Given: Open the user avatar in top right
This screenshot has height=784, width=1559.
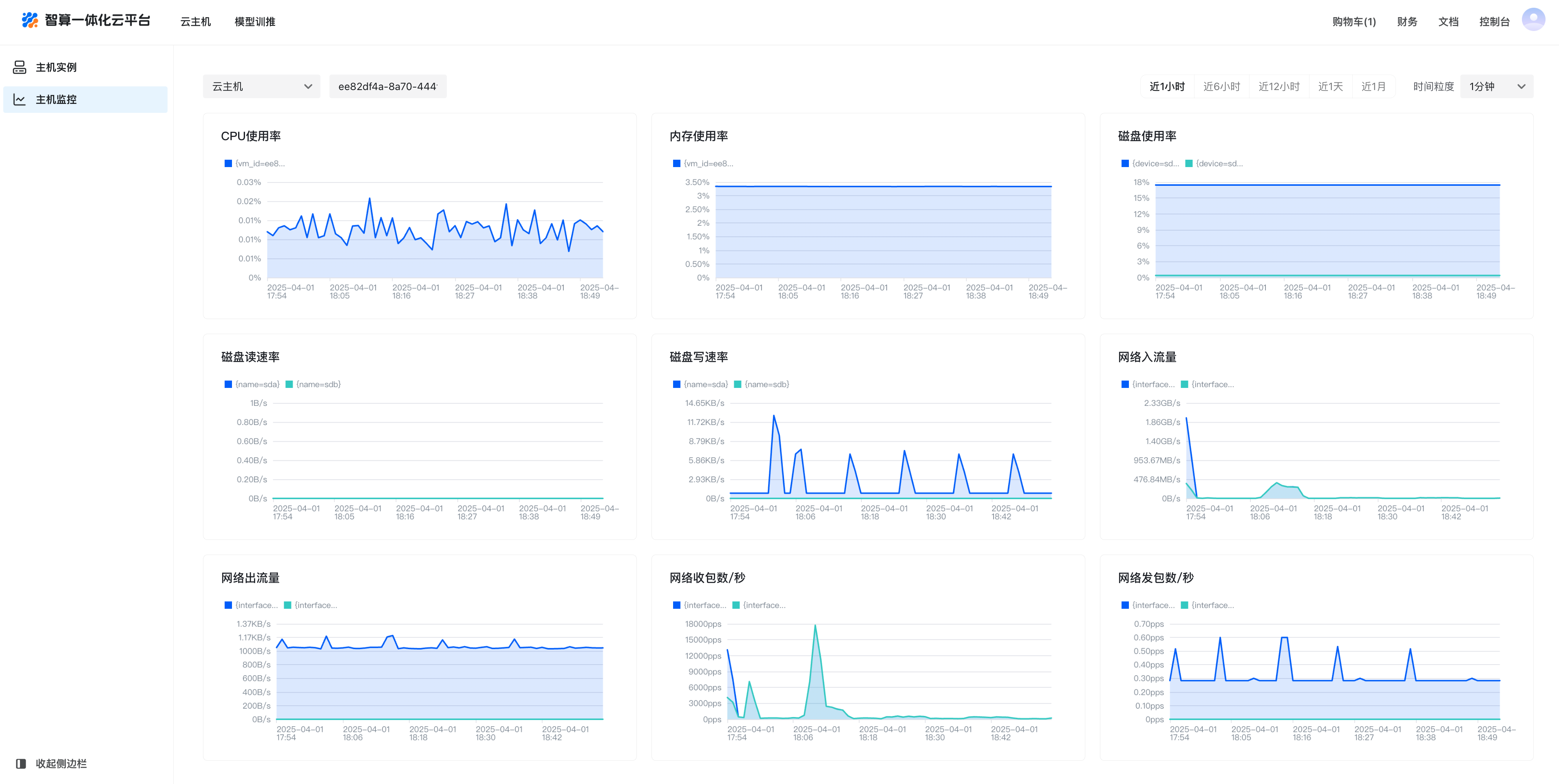Looking at the screenshot, I should (x=1533, y=20).
